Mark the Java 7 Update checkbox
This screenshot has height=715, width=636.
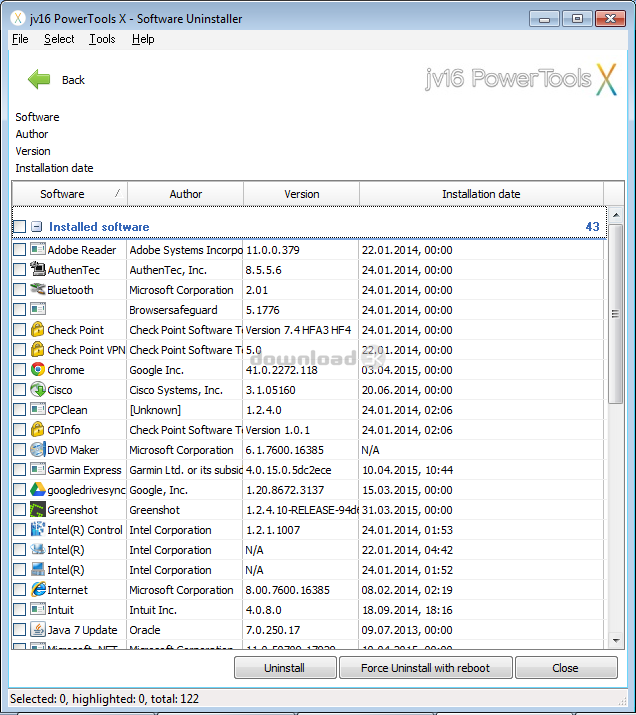(x=20, y=630)
